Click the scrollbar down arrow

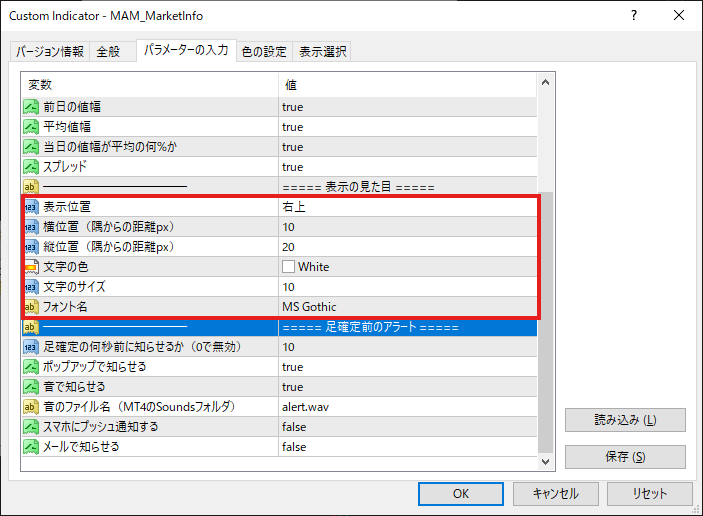[545, 461]
